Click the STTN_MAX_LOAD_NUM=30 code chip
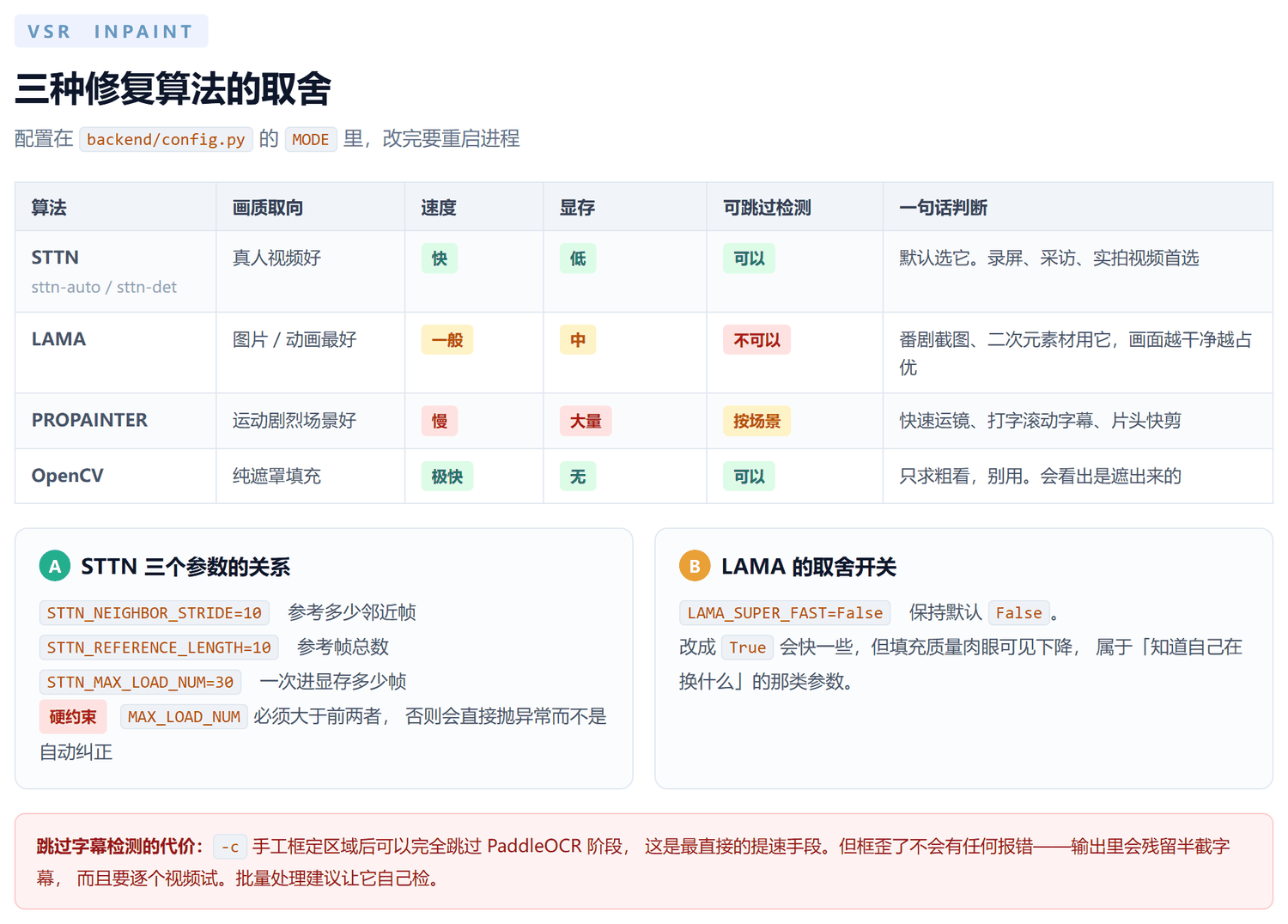Image resolution: width=1288 pixels, height=924 pixels. (x=140, y=682)
